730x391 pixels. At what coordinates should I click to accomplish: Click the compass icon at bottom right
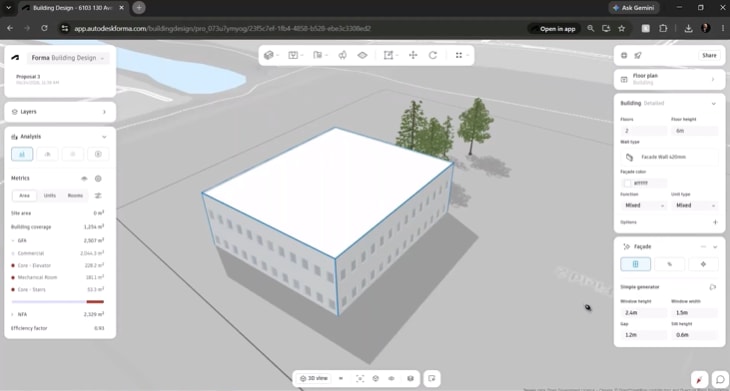tap(699, 379)
